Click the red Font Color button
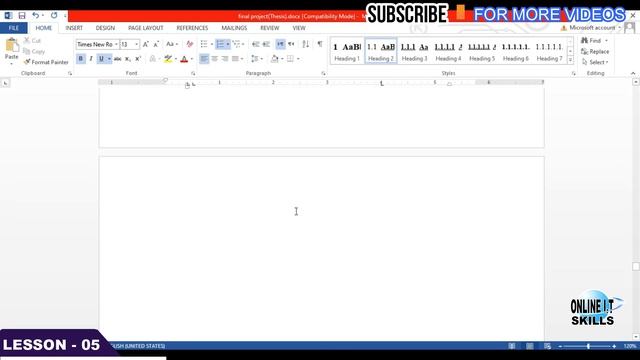640x360 pixels. 184,59
